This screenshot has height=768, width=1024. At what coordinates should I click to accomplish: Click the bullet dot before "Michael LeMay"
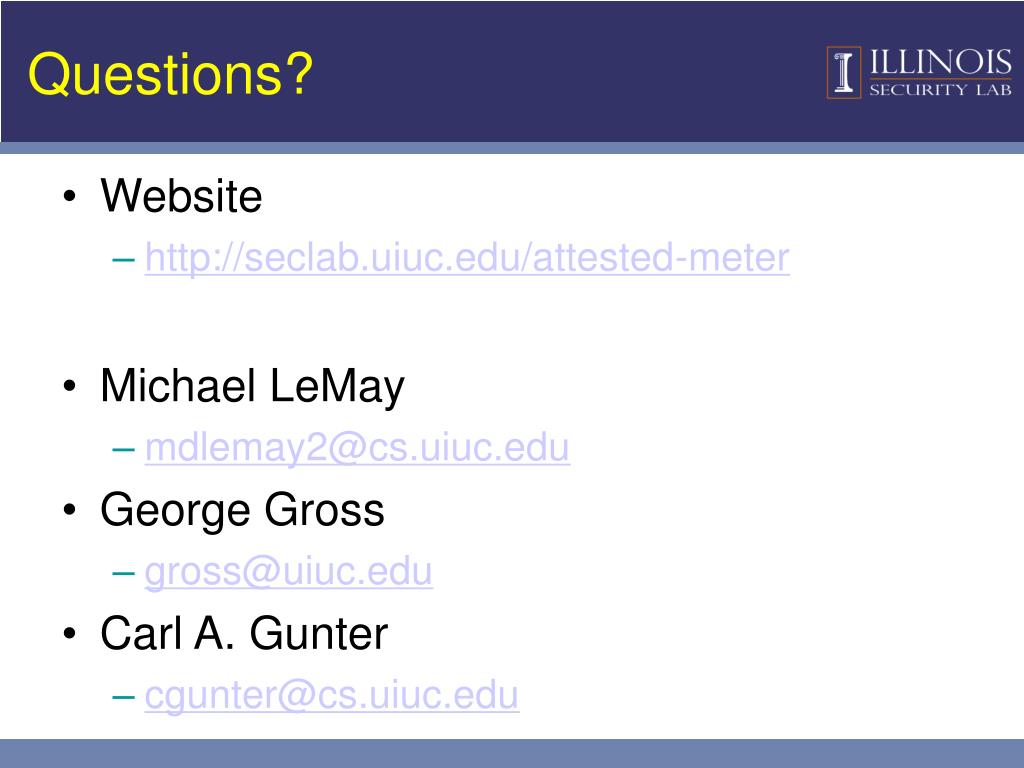pos(70,386)
